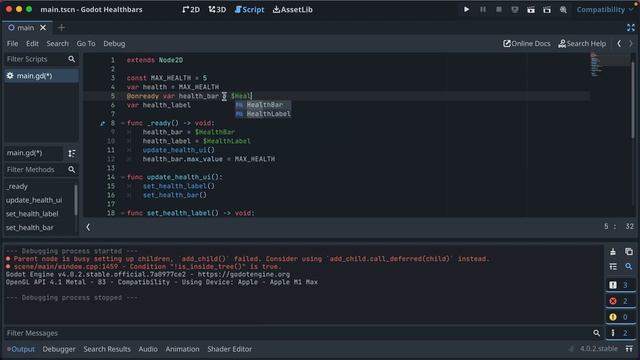Open the Debugger bottom panel
The image size is (640, 360).
click(59, 349)
